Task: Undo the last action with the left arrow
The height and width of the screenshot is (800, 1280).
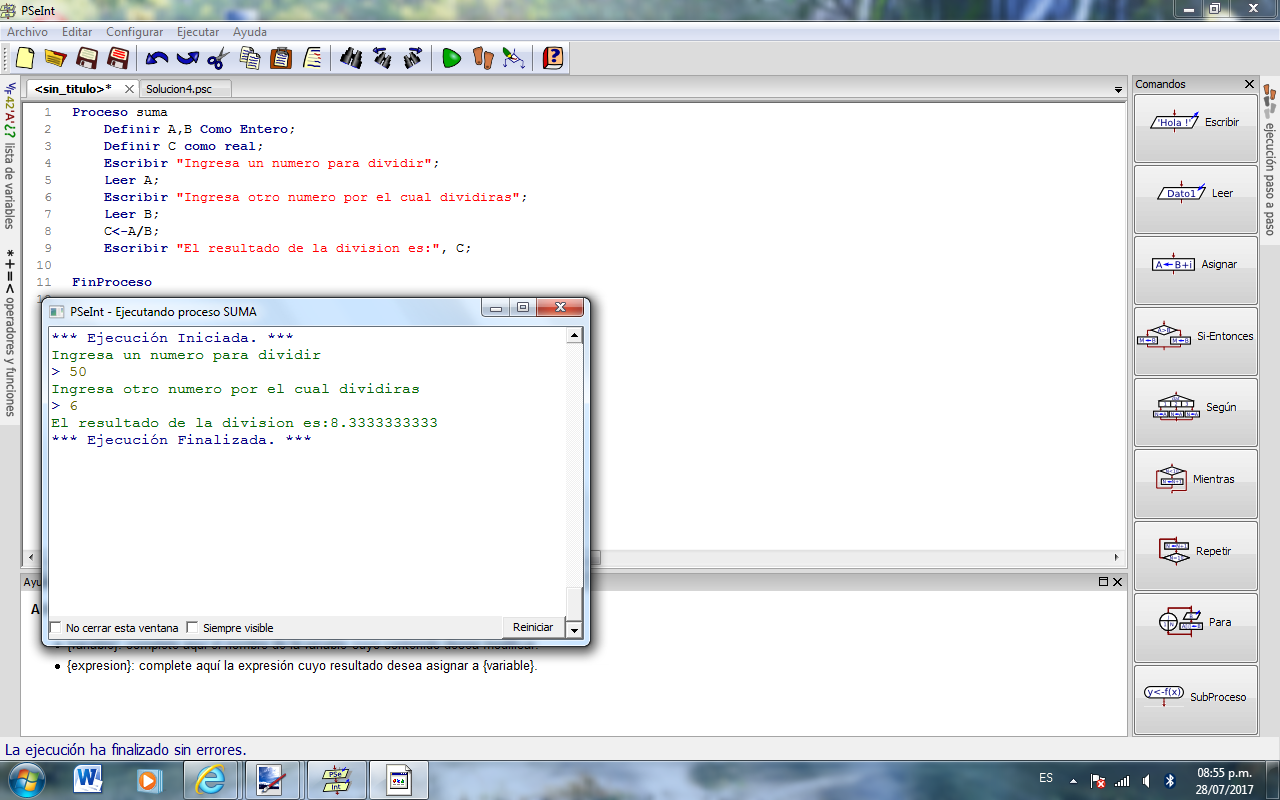Action: pos(157,58)
